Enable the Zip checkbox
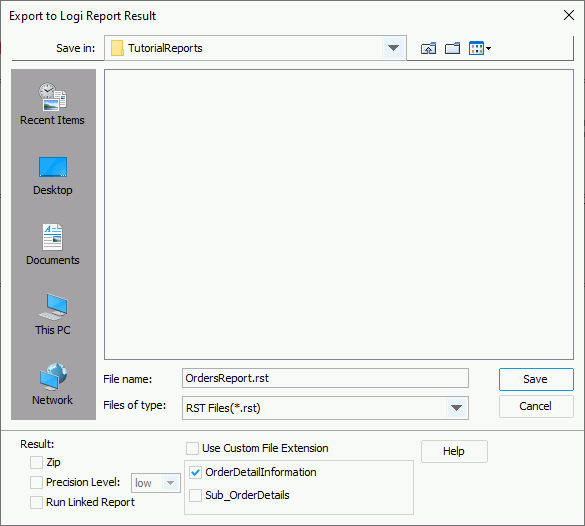 (x=37, y=463)
